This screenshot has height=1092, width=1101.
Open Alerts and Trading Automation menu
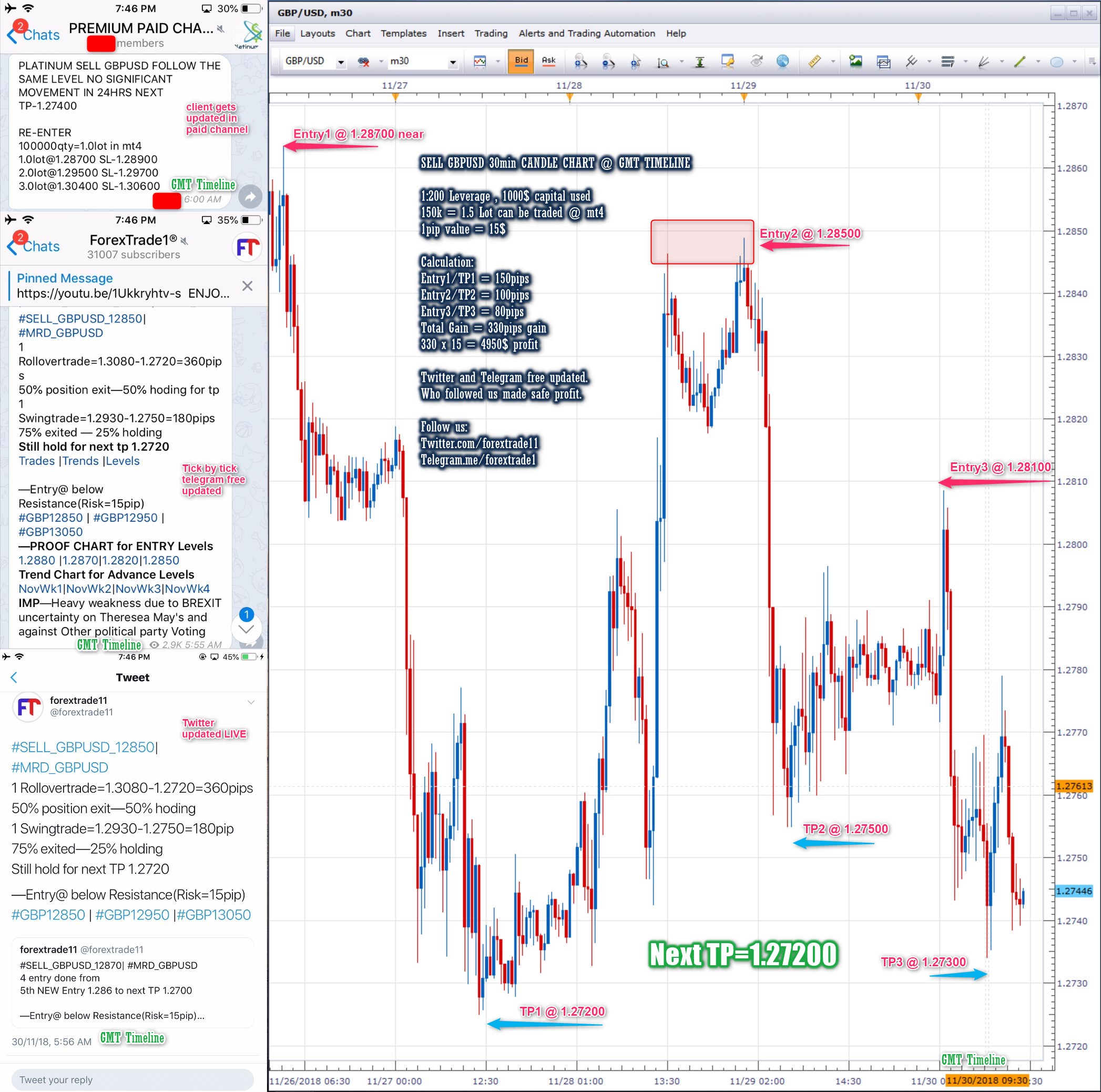(x=586, y=34)
